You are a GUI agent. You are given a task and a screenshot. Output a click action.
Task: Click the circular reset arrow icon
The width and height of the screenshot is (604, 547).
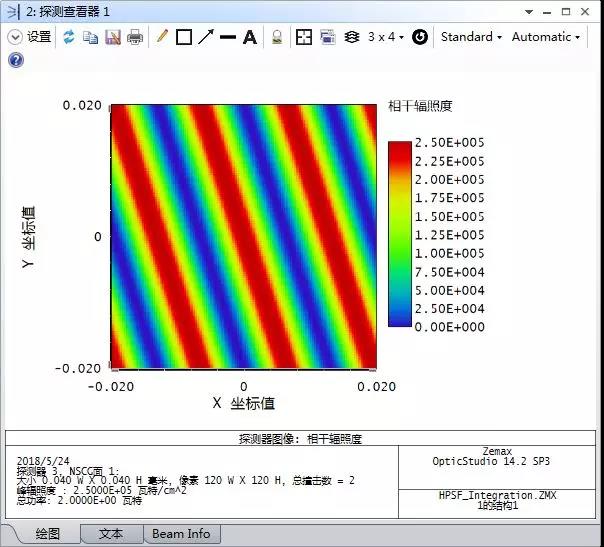coord(419,37)
